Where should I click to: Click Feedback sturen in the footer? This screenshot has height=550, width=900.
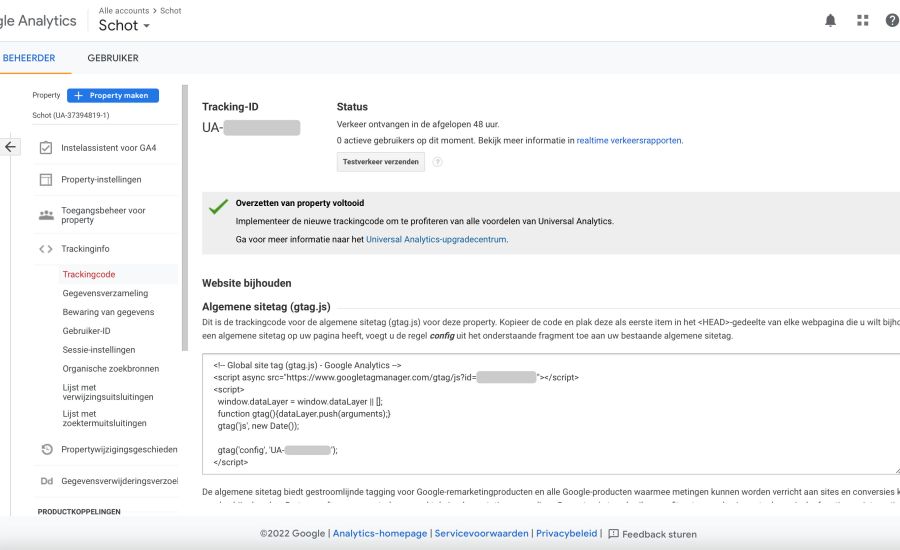652,534
